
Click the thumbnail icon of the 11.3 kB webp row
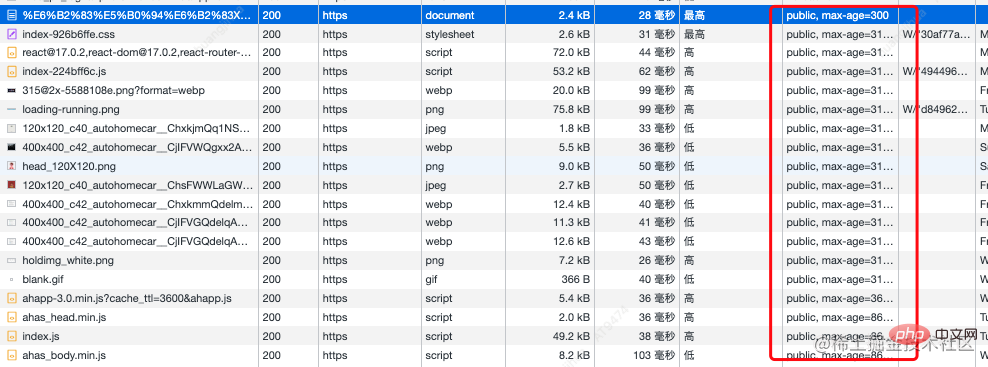pos(11,223)
